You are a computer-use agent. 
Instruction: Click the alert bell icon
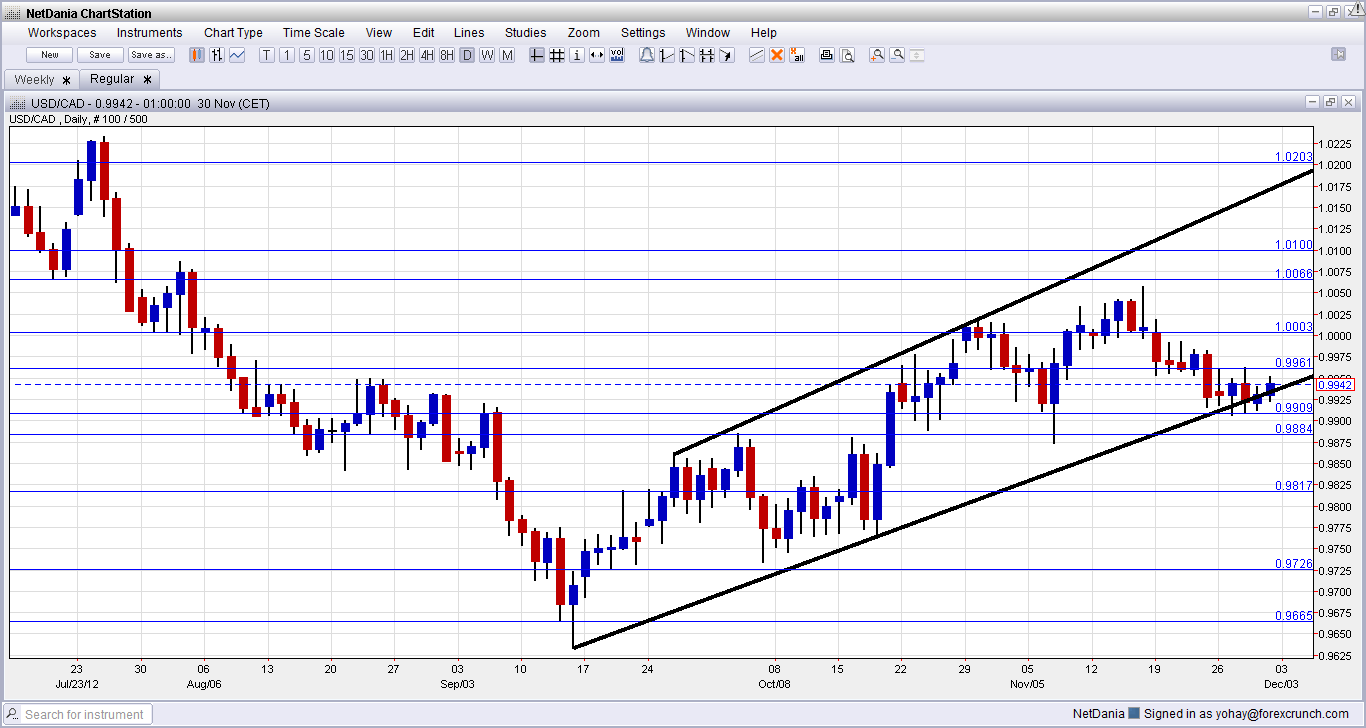646,55
